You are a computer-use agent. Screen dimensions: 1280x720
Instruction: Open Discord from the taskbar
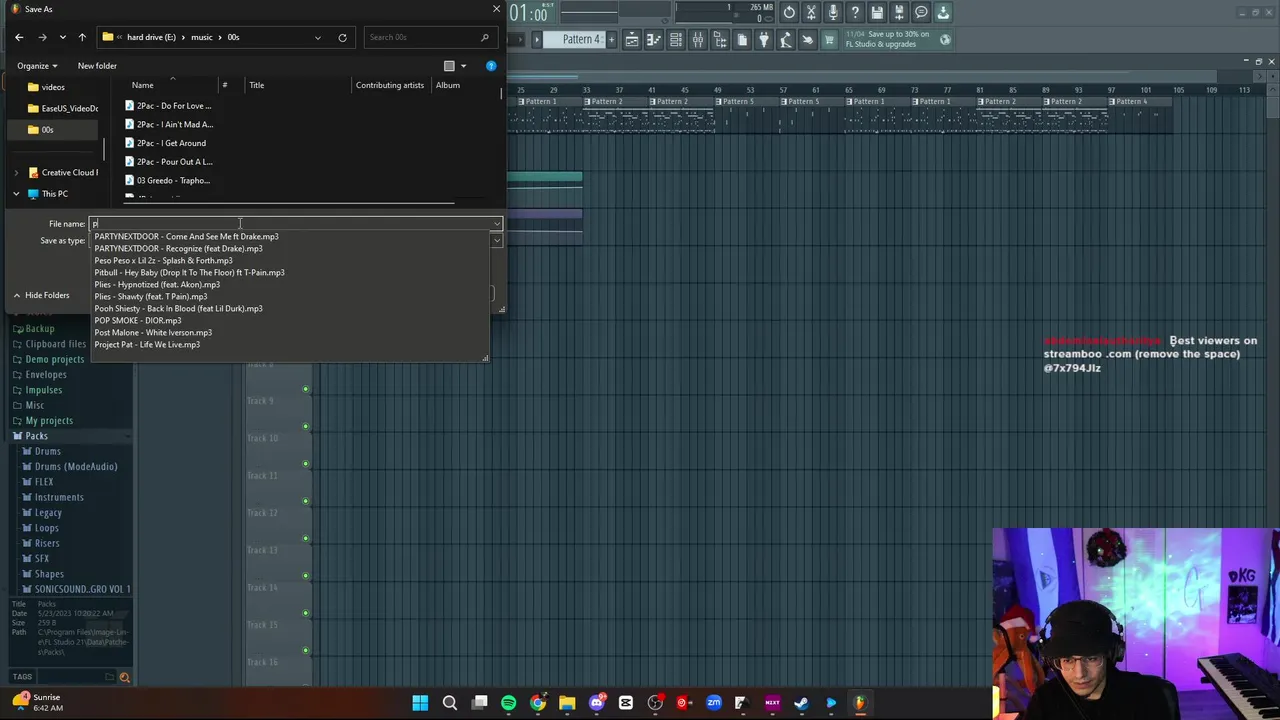[597, 703]
